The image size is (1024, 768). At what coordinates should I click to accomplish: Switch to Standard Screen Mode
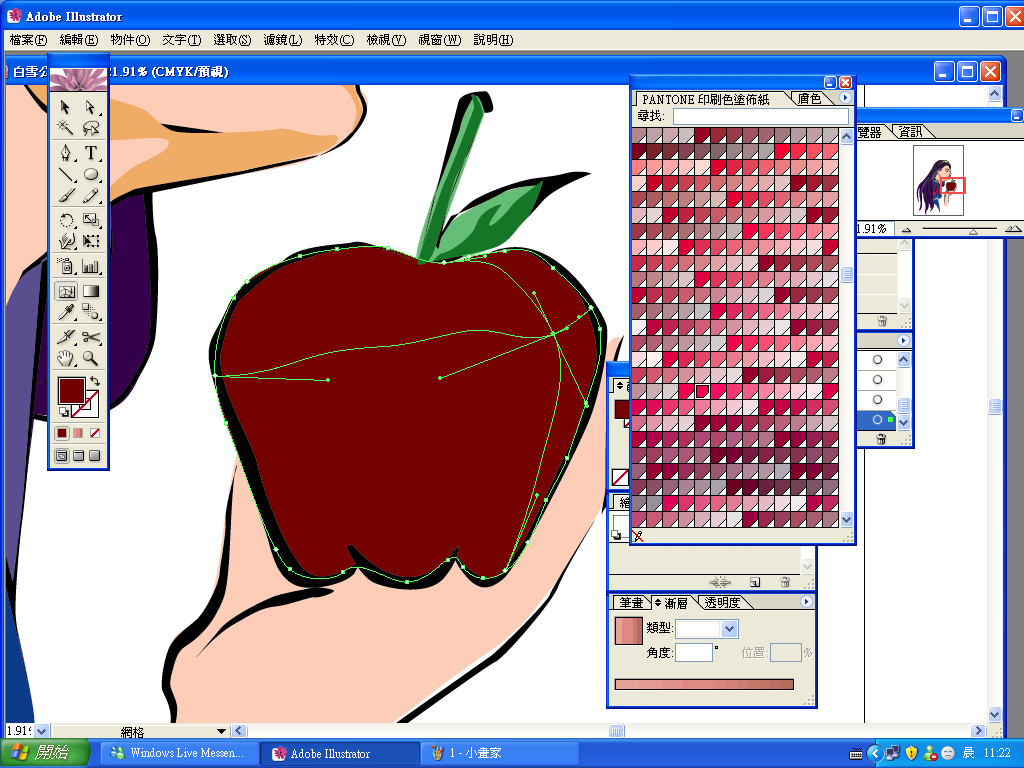(x=61, y=456)
